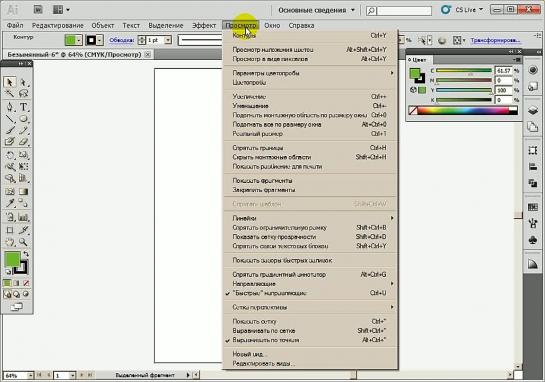545x382 pixels.
Task: Select the Magic Wand tool
Action: pos(10,94)
